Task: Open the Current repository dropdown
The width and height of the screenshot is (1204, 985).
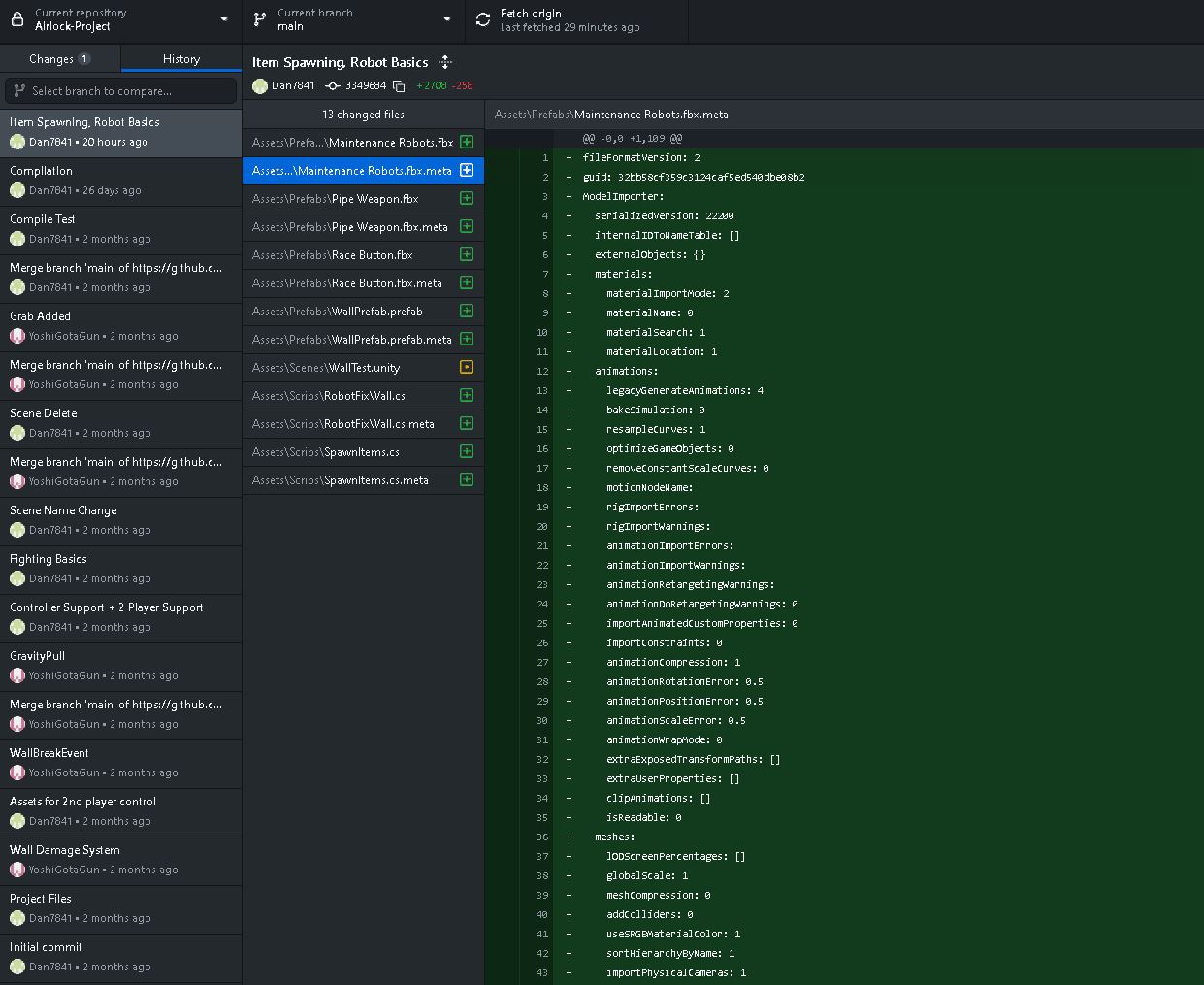Action: 120,19
